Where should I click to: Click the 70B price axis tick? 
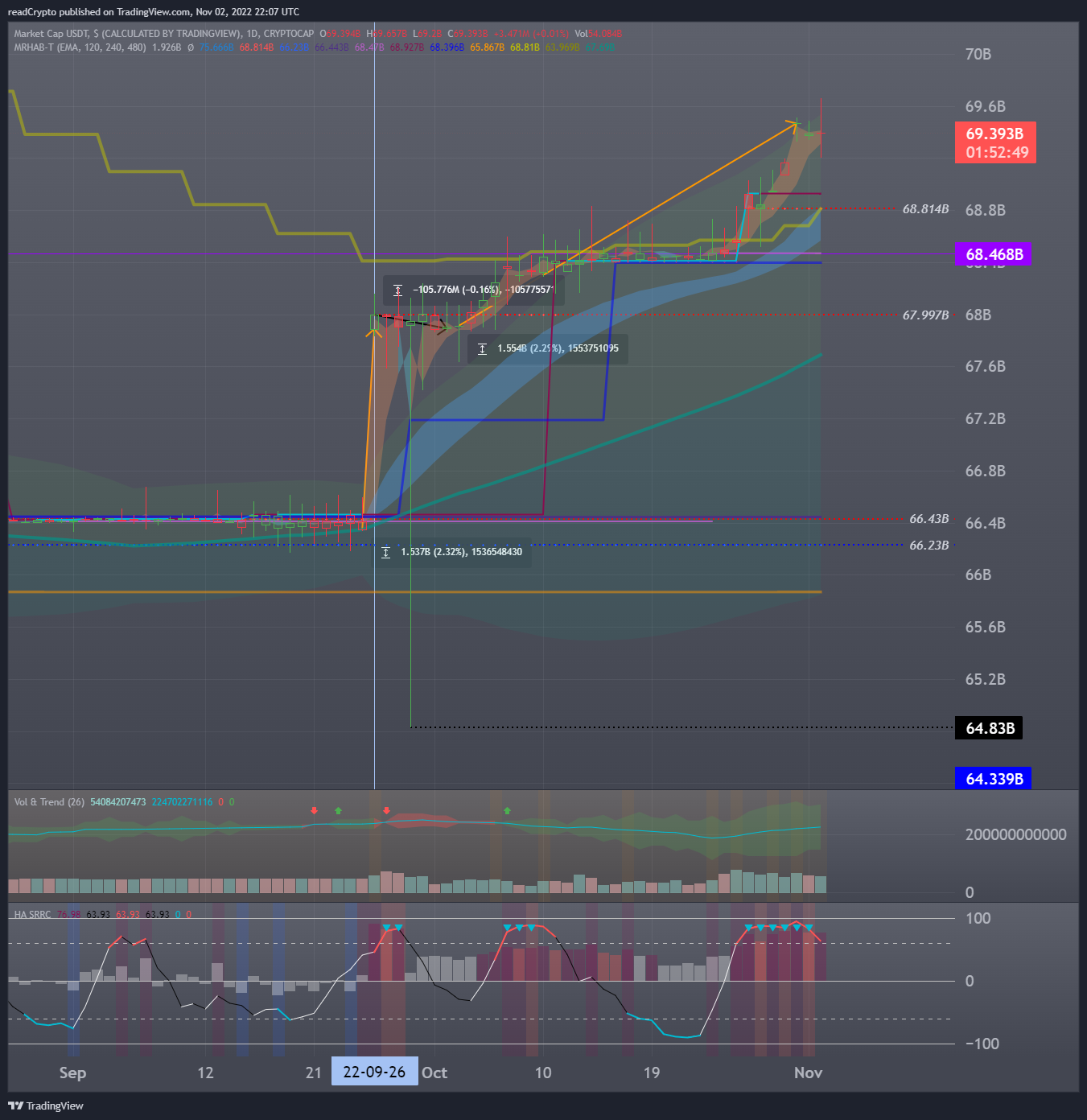point(978,55)
